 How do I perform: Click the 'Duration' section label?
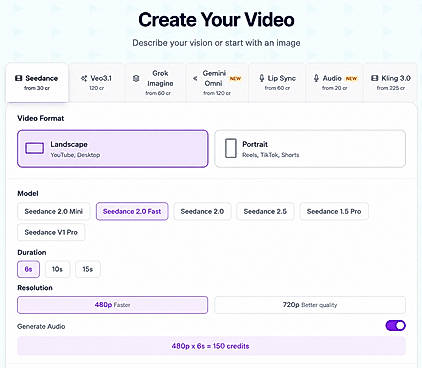point(32,252)
